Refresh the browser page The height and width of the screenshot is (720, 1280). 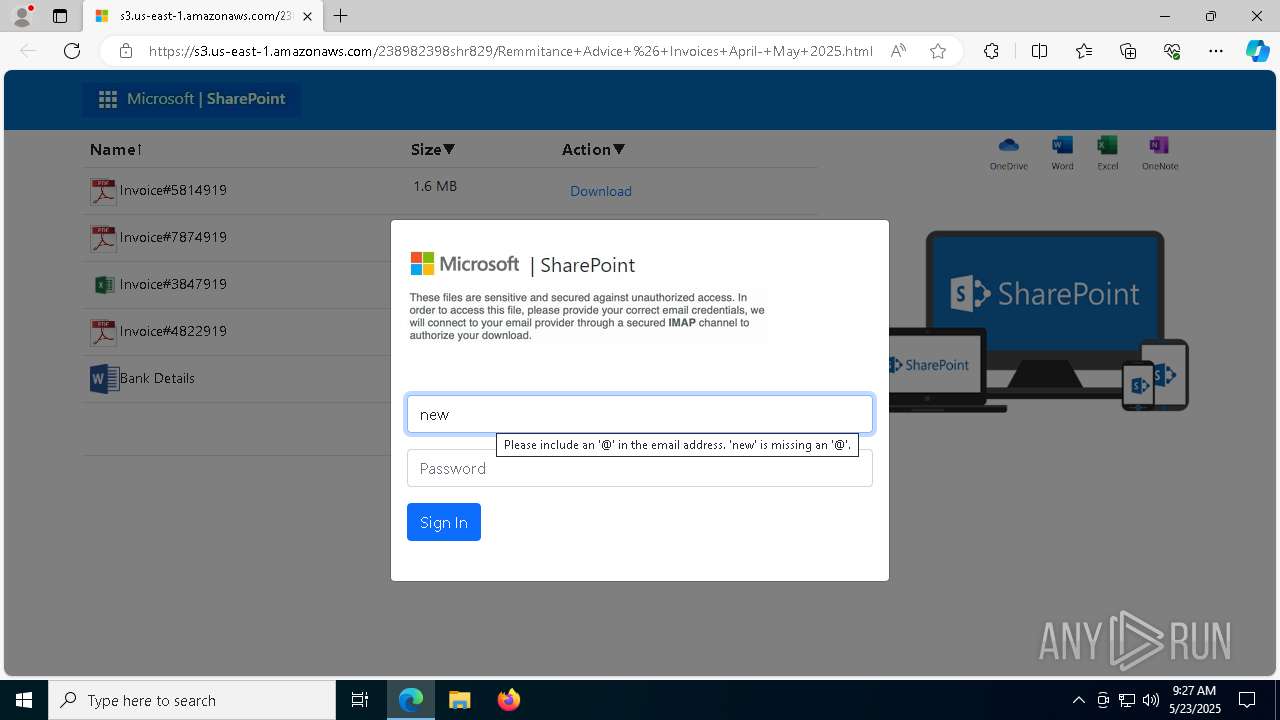[72, 51]
